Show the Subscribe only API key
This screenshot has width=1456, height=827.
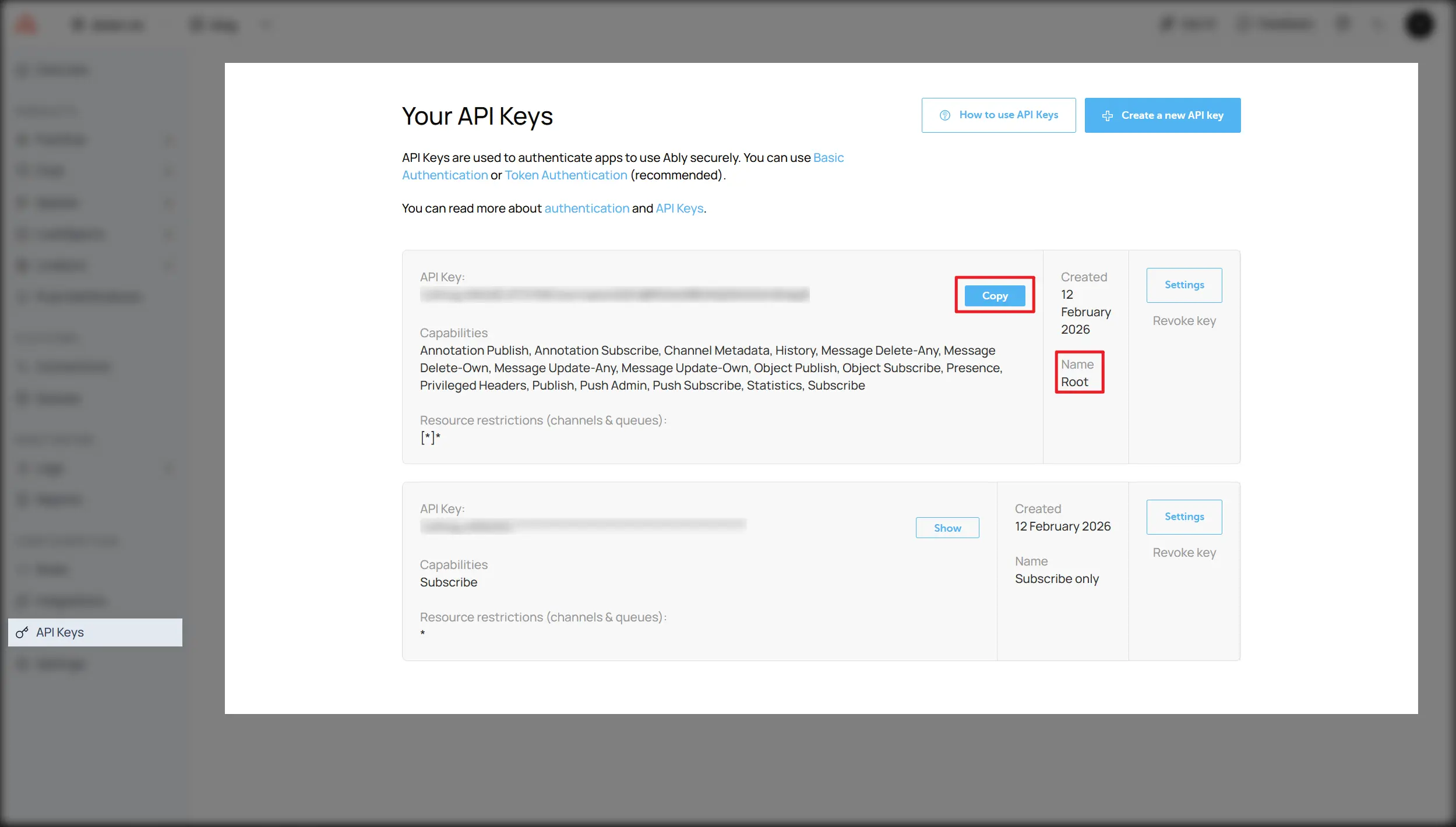pyautogui.click(x=947, y=528)
